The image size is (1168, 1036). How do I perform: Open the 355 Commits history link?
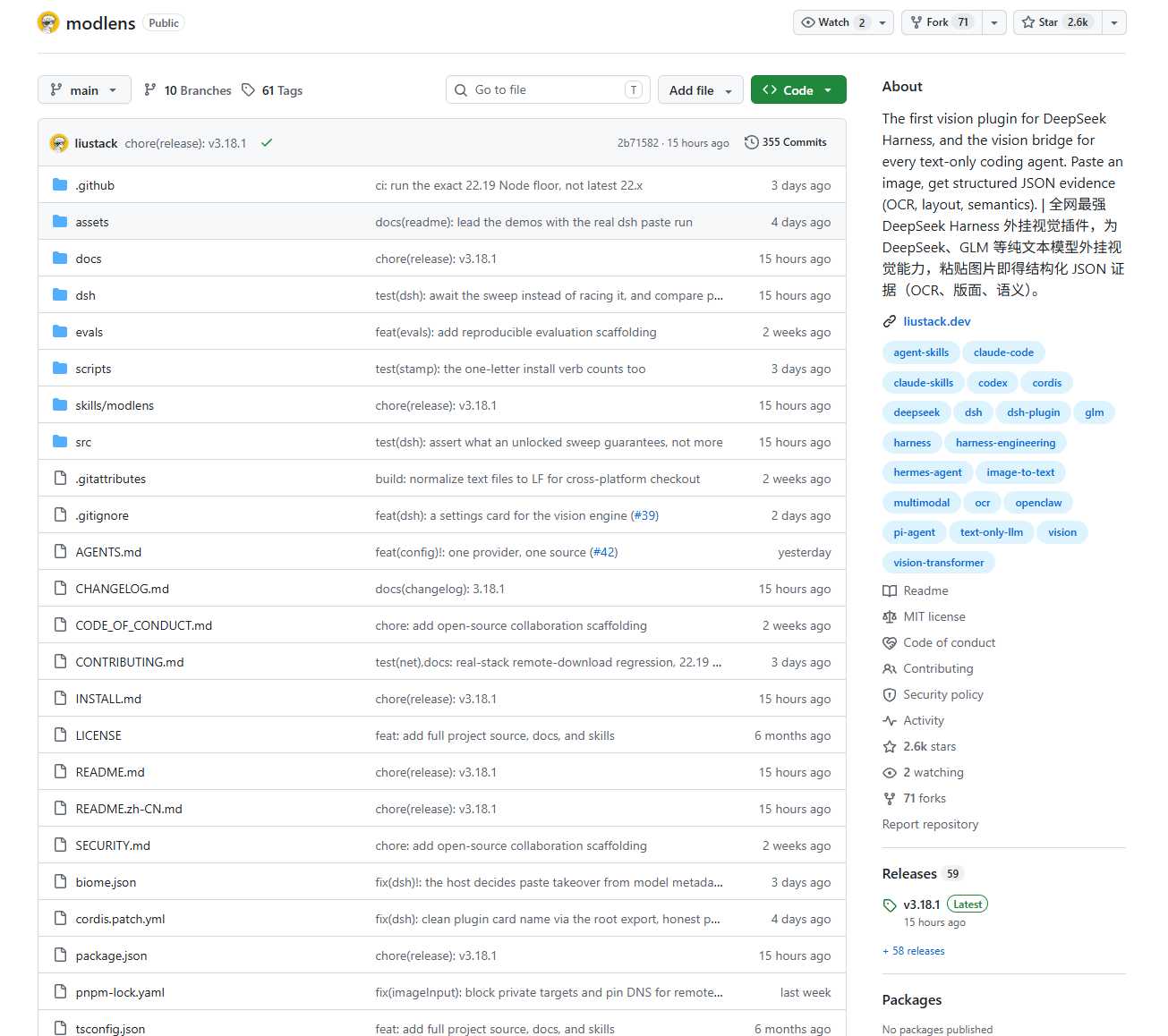tap(786, 142)
